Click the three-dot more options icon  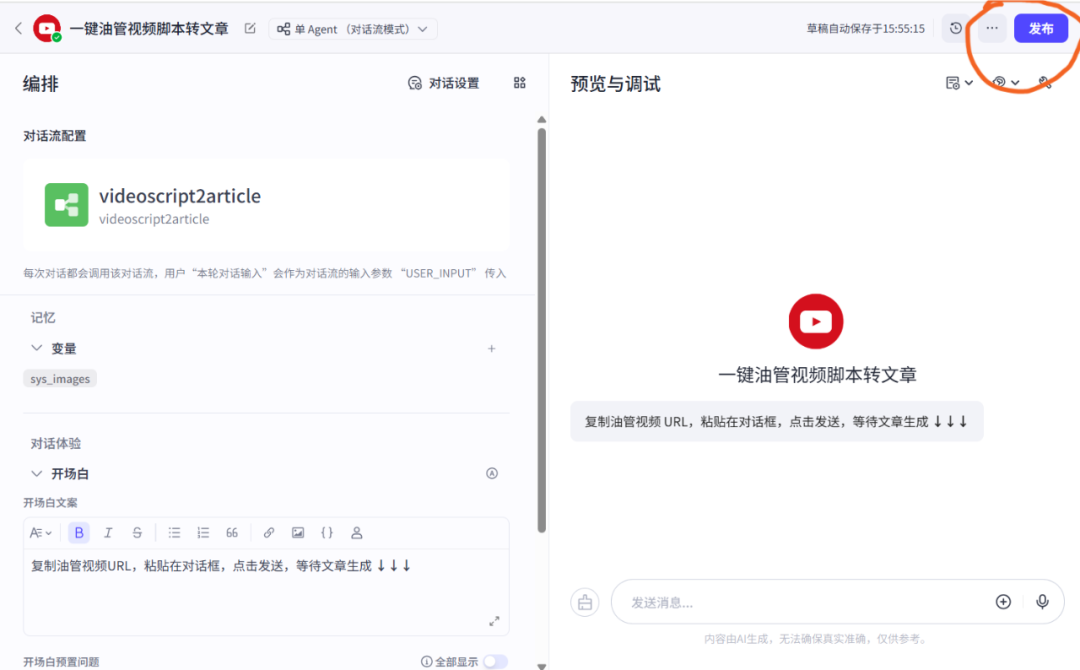coord(991,28)
